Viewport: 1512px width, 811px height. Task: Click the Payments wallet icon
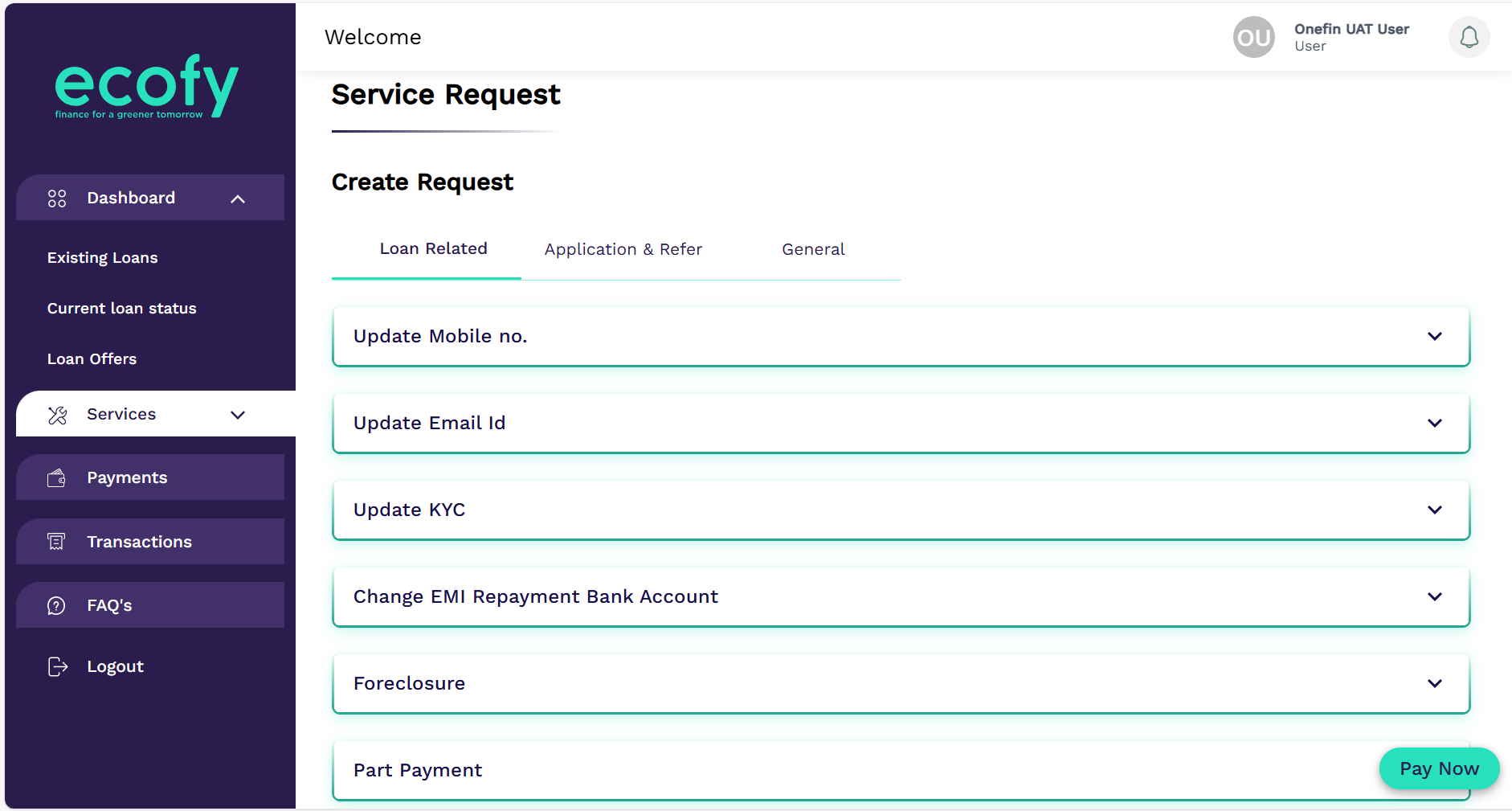pos(57,478)
